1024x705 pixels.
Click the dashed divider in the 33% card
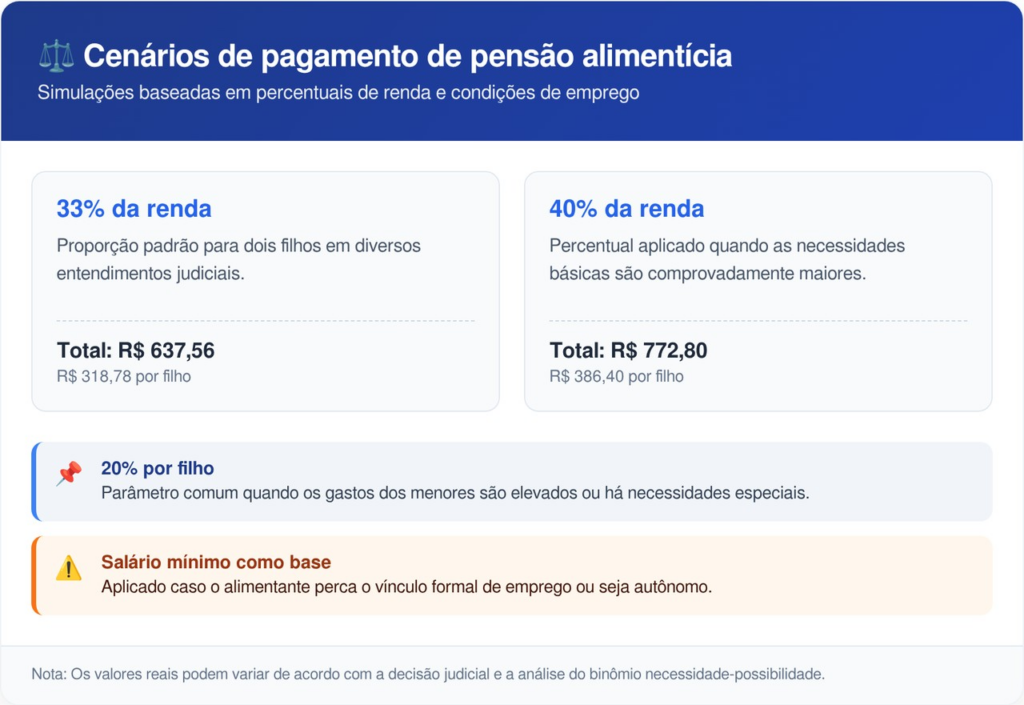266,321
